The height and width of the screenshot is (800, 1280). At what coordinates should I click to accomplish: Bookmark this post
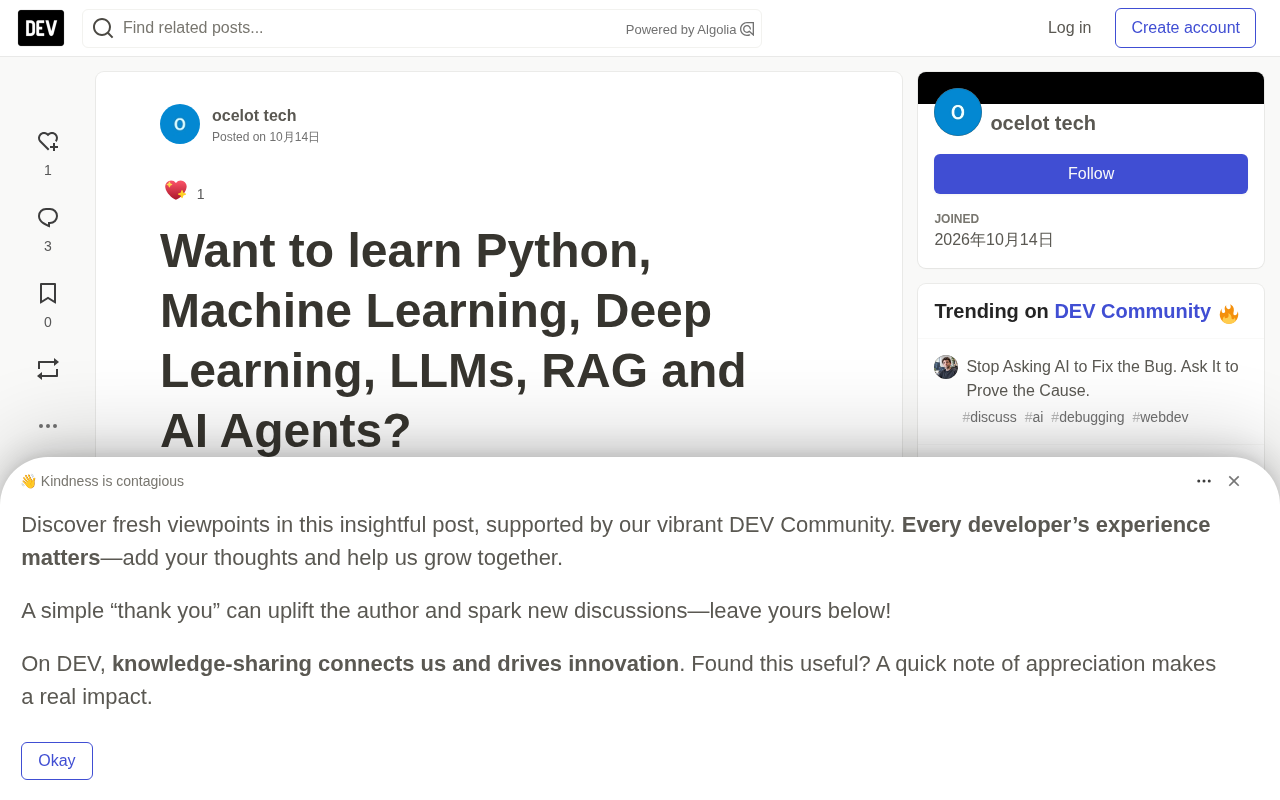tap(48, 293)
